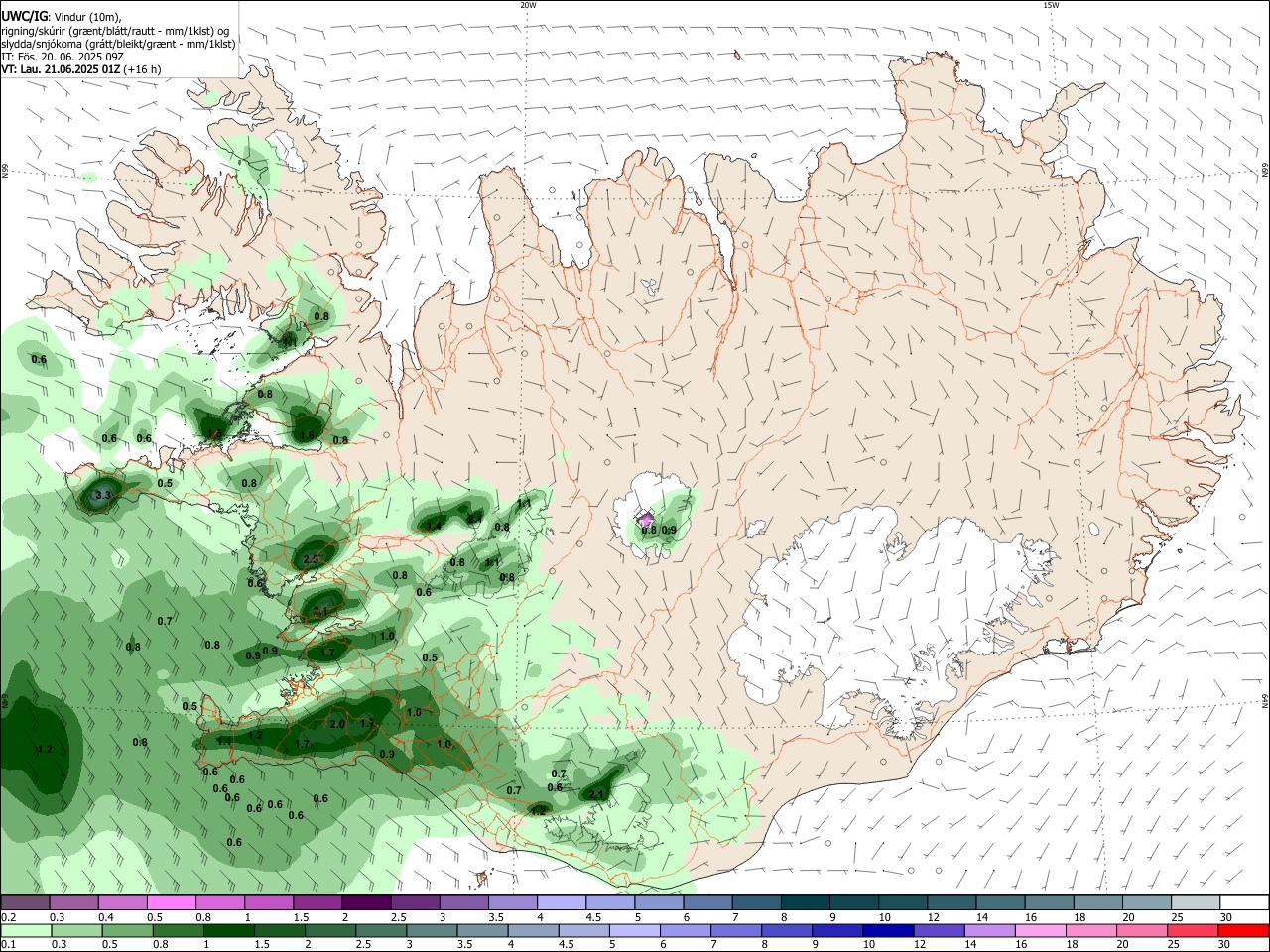Click the 20W longitude label
The image size is (1270, 952).
[528, 5]
